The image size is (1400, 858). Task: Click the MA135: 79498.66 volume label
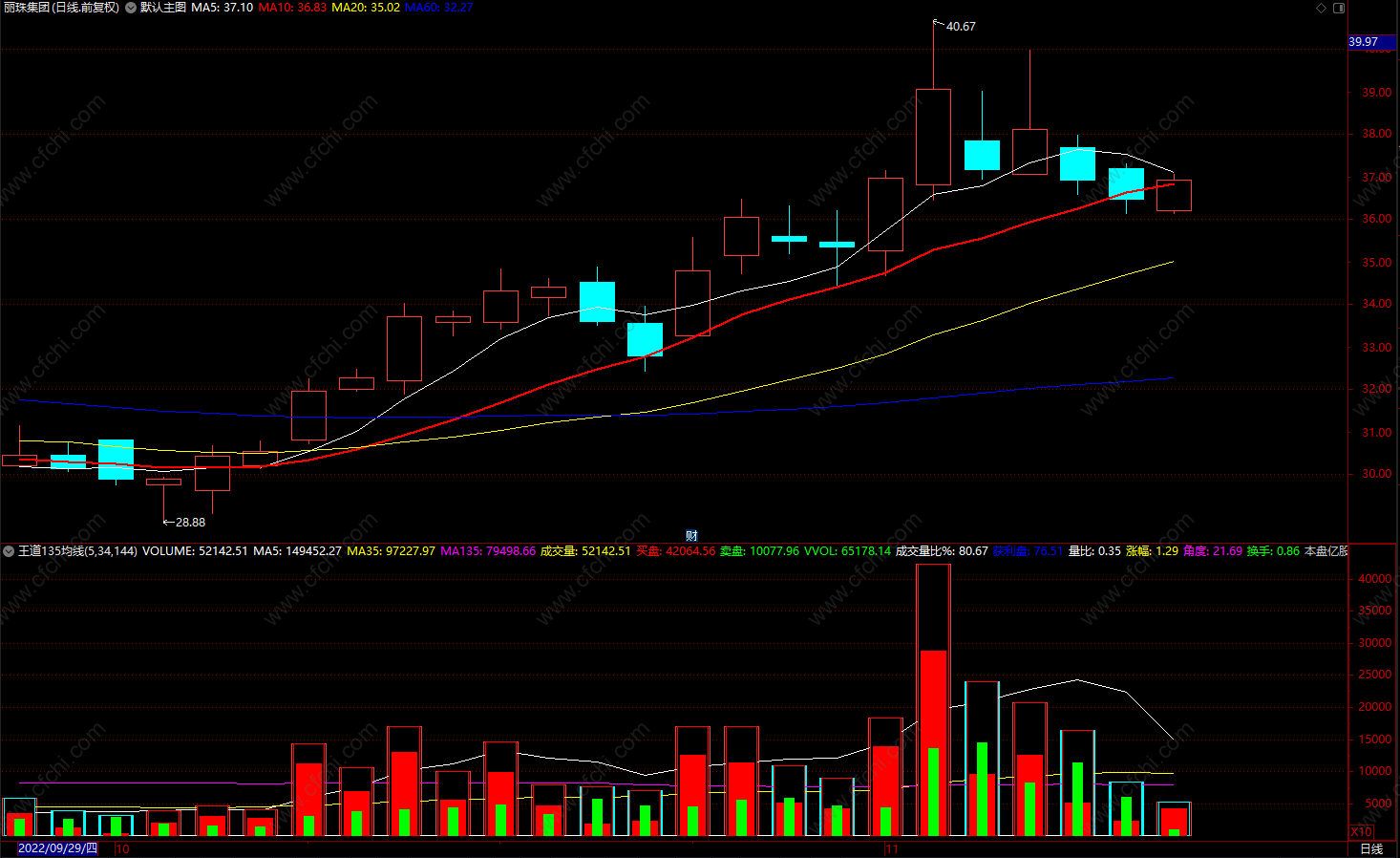(488, 551)
